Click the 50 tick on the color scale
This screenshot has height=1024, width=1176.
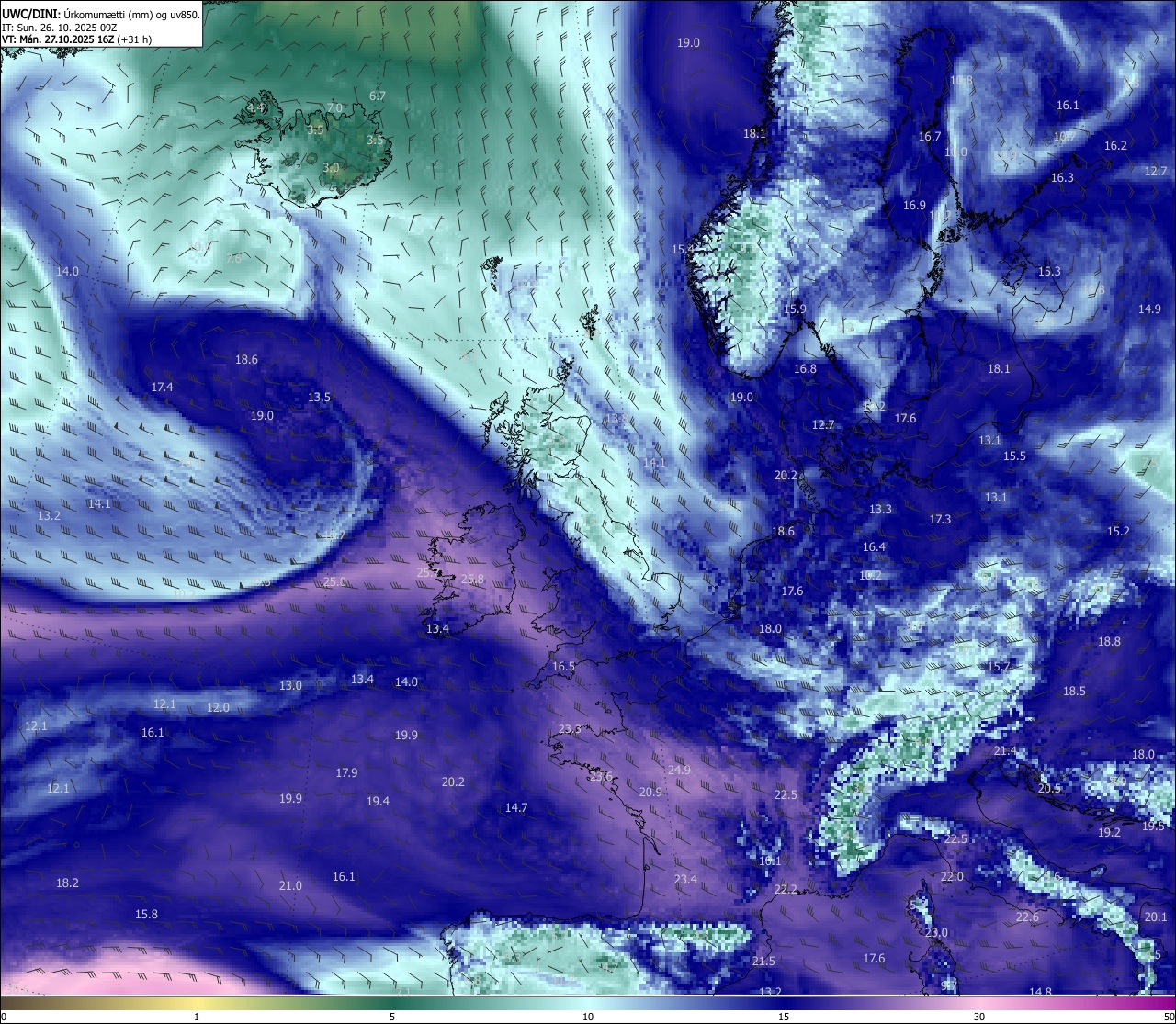(1169, 1017)
